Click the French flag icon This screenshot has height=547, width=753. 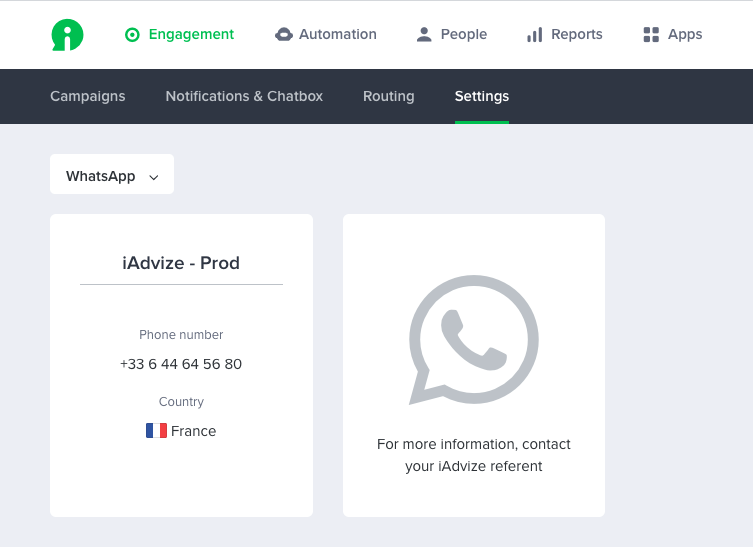156,430
